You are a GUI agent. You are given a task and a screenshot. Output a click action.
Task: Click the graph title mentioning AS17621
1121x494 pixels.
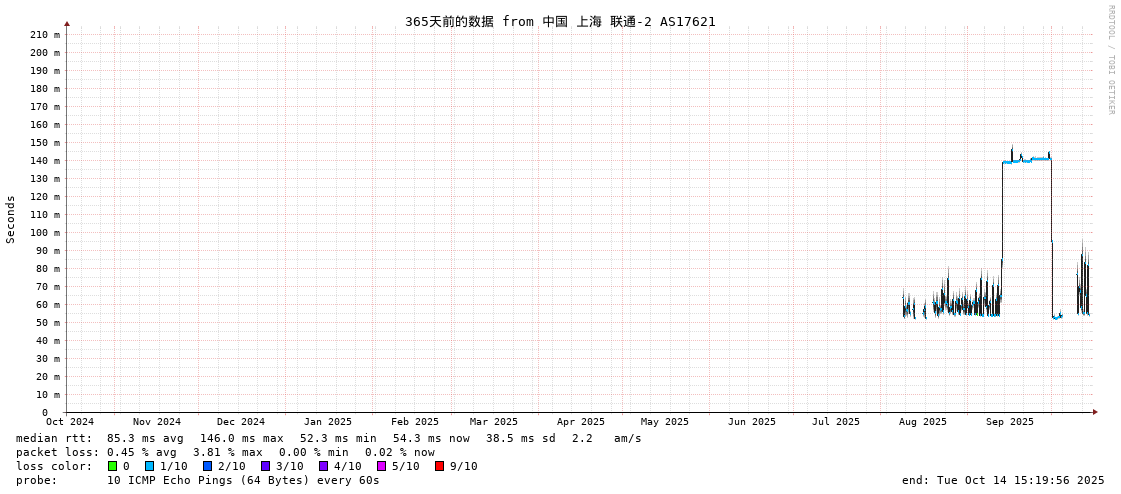pyautogui.click(x=560, y=21)
